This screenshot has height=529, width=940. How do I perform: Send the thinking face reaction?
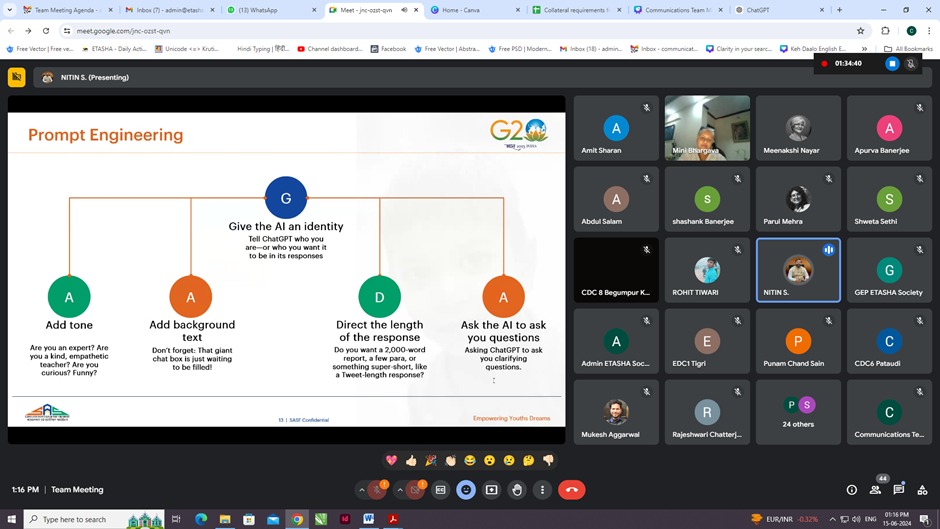click(528, 460)
